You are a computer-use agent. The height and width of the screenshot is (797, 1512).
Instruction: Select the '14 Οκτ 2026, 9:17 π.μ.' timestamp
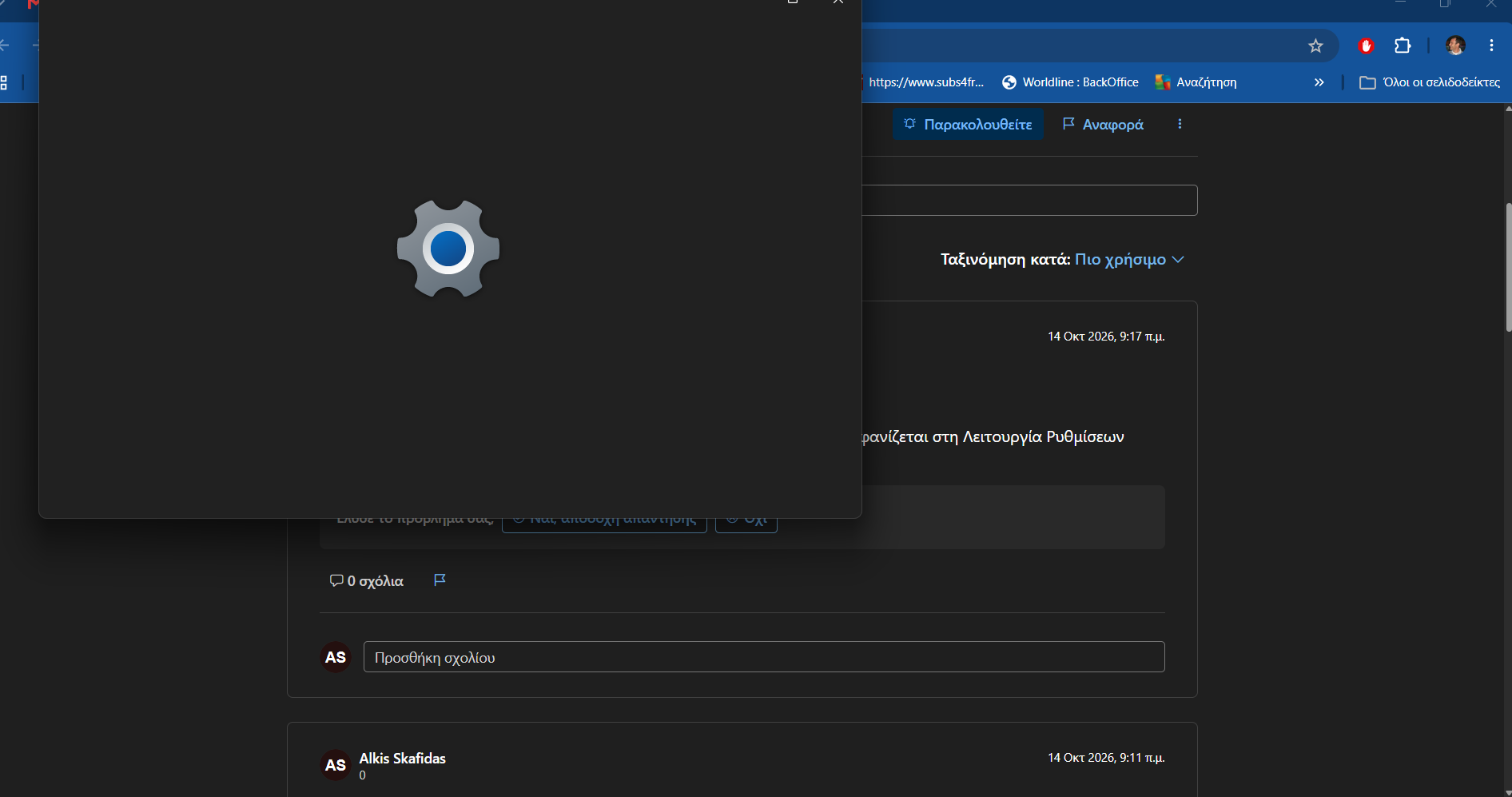pos(1106,337)
